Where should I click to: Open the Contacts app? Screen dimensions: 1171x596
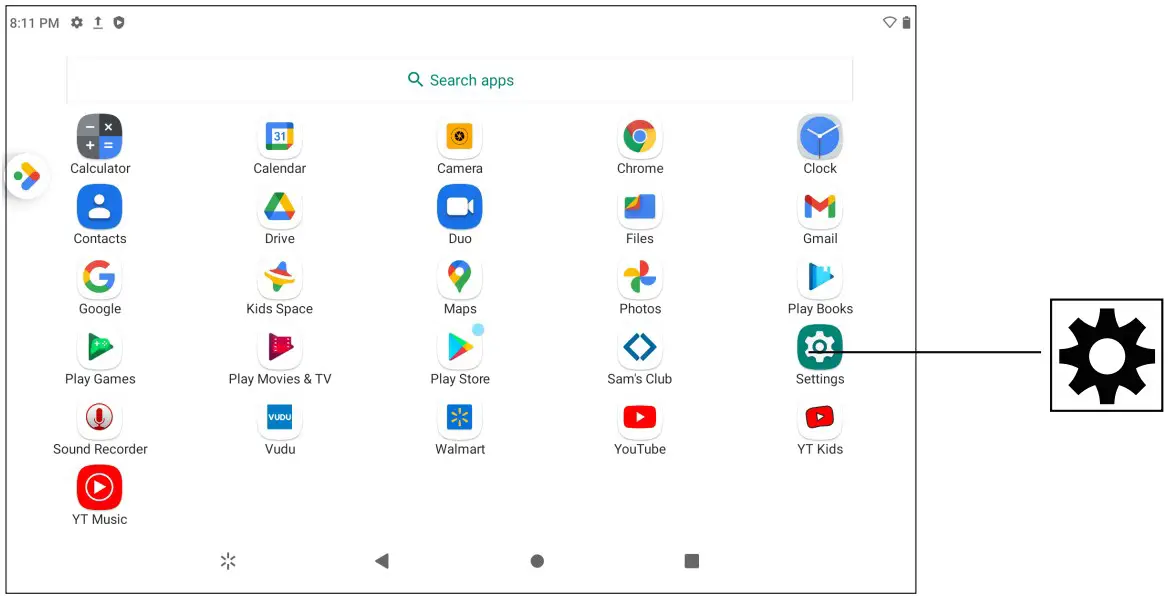(x=99, y=208)
